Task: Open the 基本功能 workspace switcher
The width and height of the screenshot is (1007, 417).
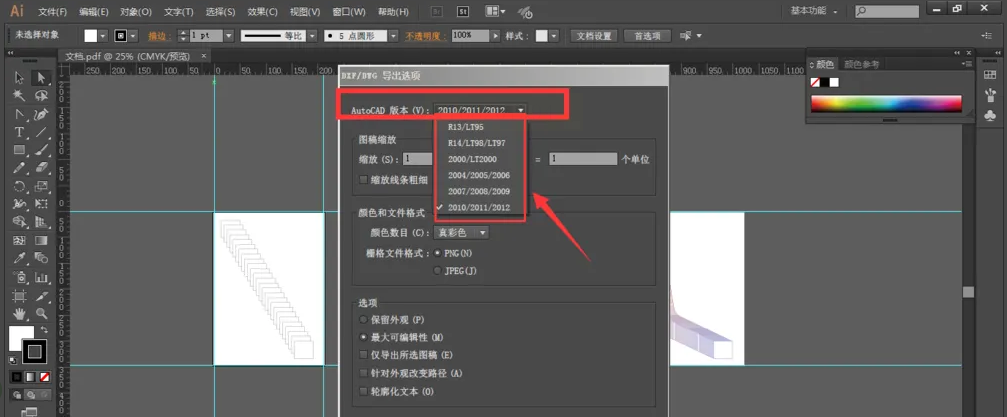Action: (x=814, y=12)
